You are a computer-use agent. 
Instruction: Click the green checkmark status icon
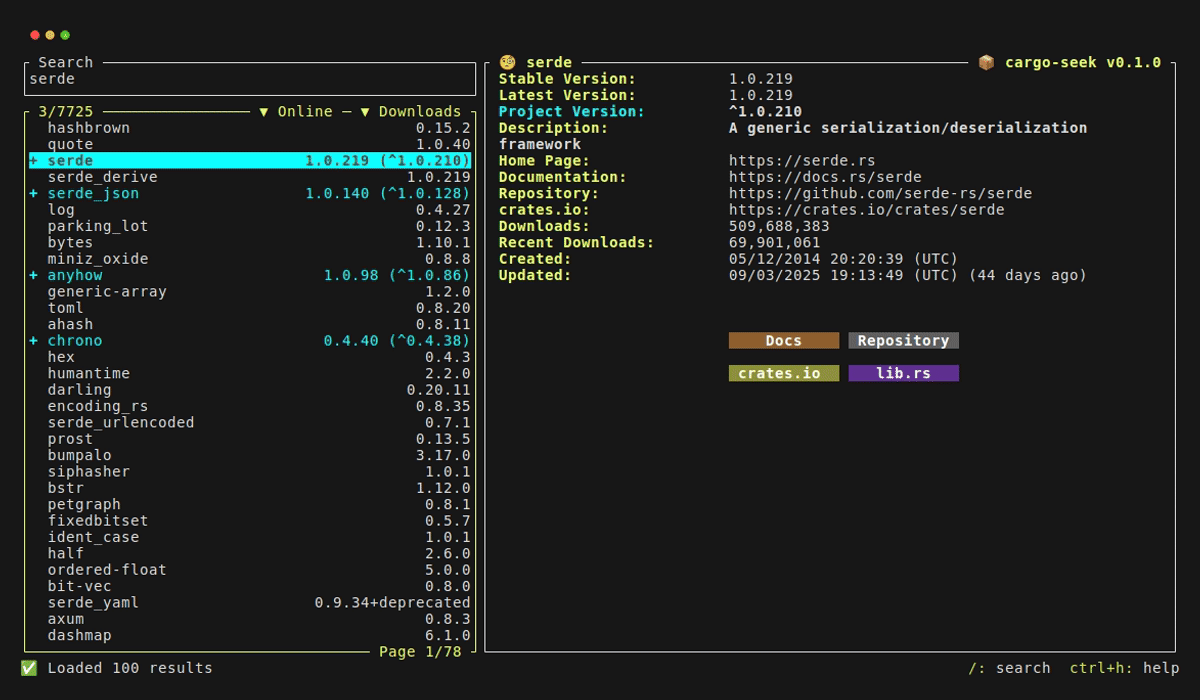point(29,668)
